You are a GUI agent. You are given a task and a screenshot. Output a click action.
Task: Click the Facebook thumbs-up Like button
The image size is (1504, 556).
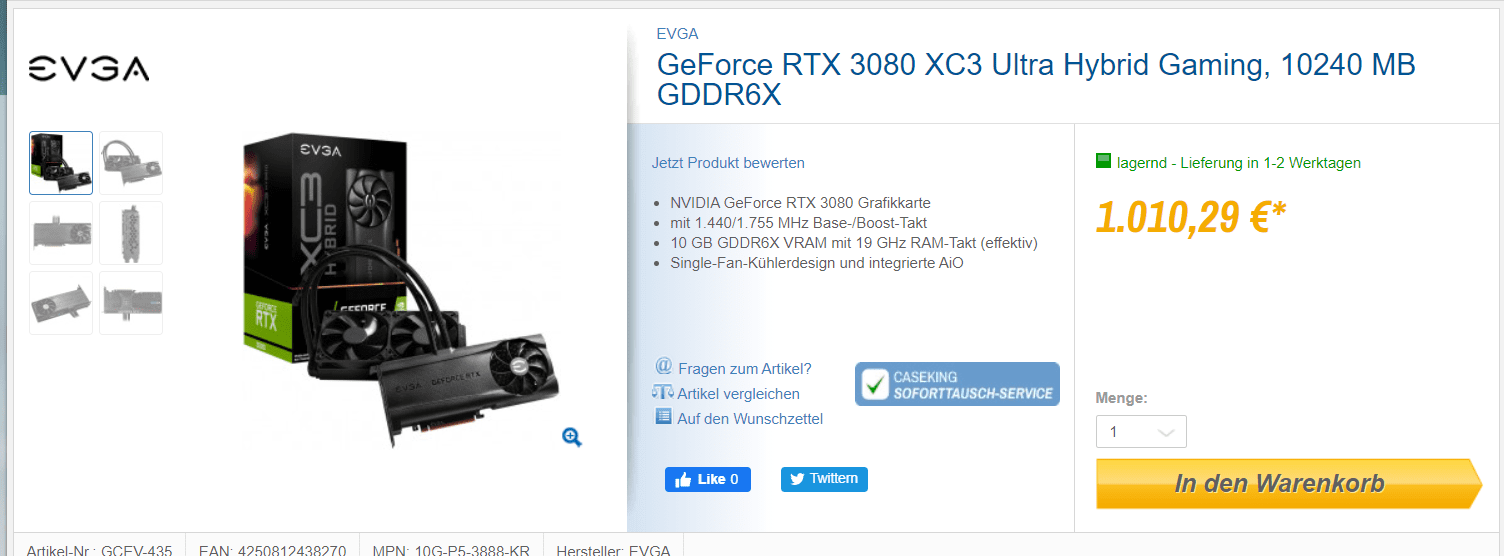[708, 479]
